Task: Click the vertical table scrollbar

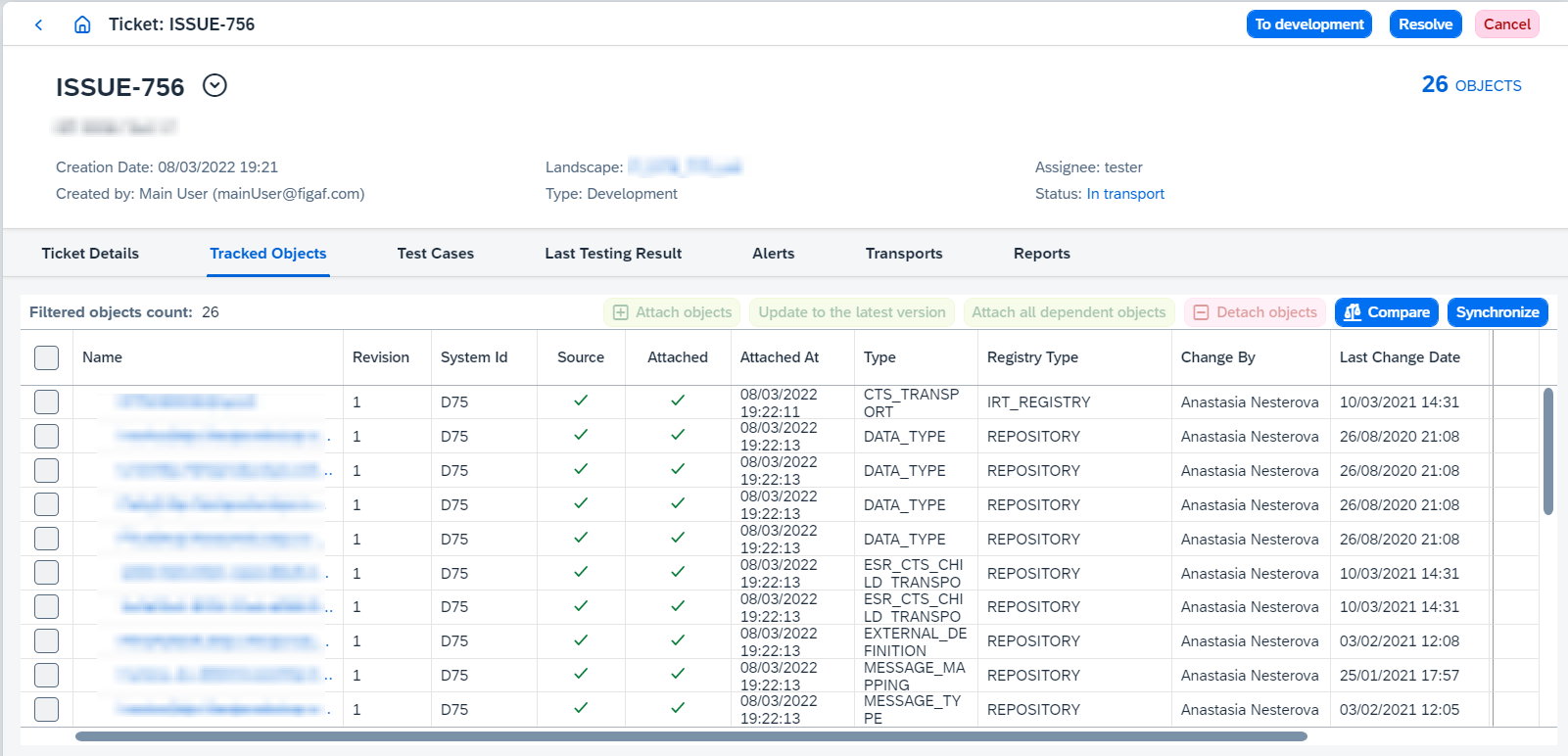Action: 1548,451
